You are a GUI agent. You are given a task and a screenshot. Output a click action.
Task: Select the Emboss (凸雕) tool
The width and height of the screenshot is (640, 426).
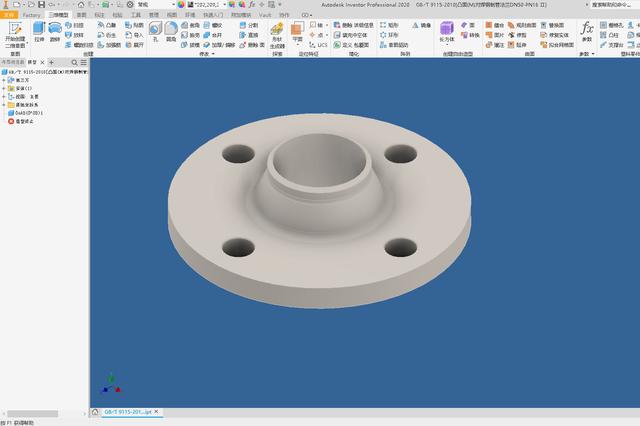(x=107, y=25)
